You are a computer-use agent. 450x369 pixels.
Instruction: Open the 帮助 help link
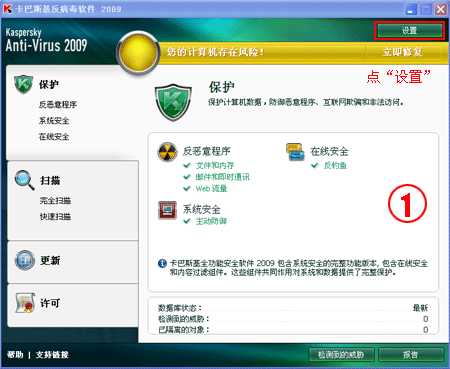coord(15,355)
